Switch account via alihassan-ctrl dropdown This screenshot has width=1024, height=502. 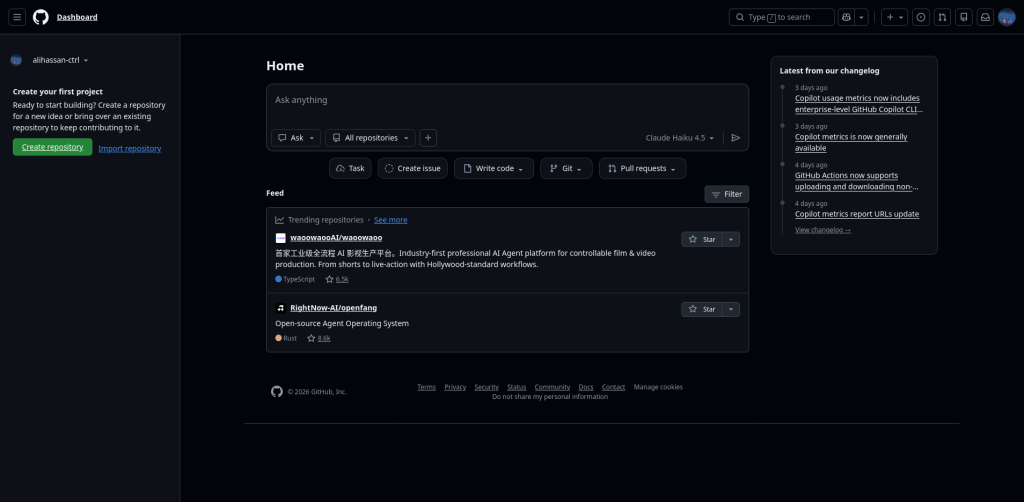[60, 60]
